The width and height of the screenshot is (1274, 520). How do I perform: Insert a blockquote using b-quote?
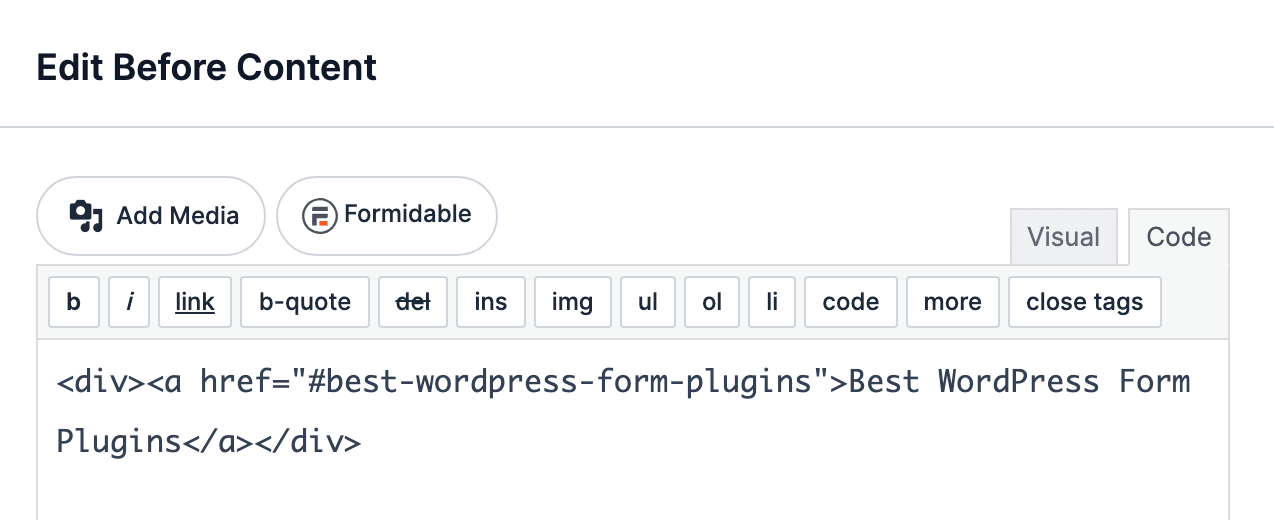pyautogui.click(x=305, y=302)
